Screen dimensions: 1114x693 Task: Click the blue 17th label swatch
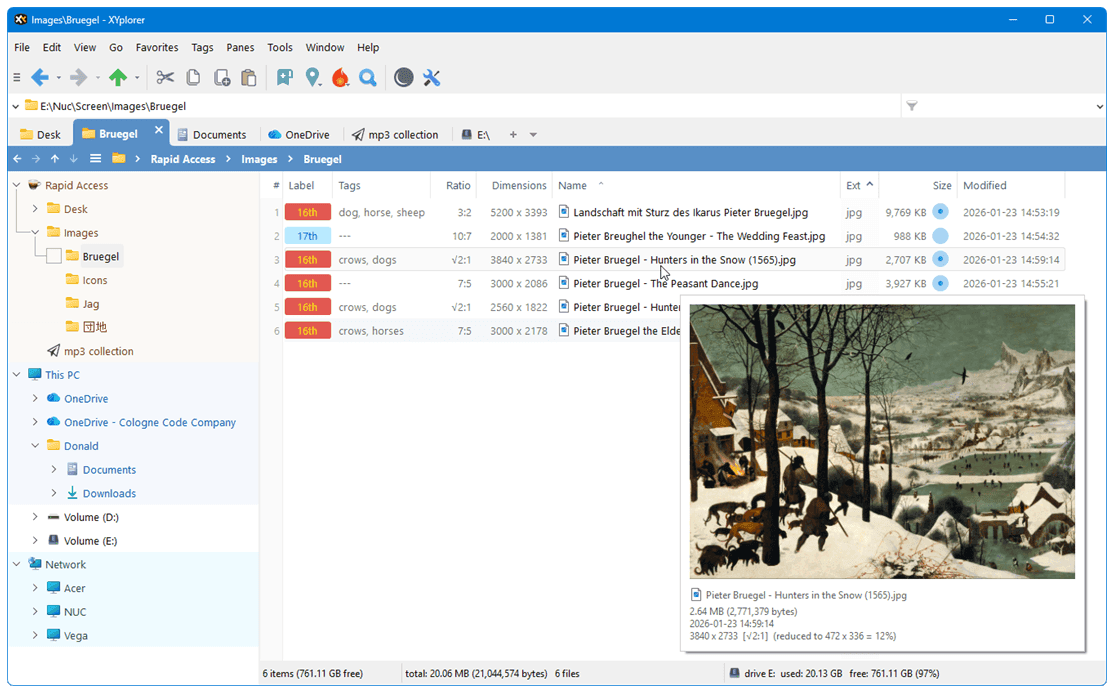[307, 235]
